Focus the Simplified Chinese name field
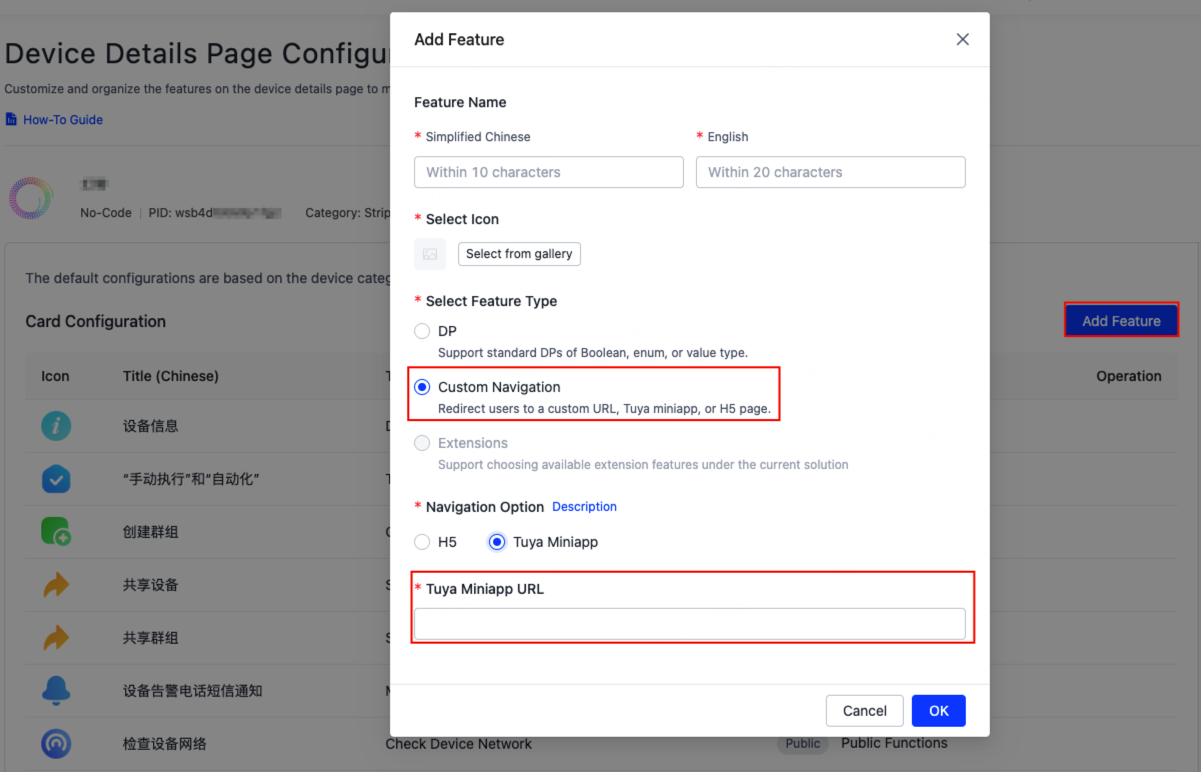The image size is (1201, 772). [x=548, y=172]
